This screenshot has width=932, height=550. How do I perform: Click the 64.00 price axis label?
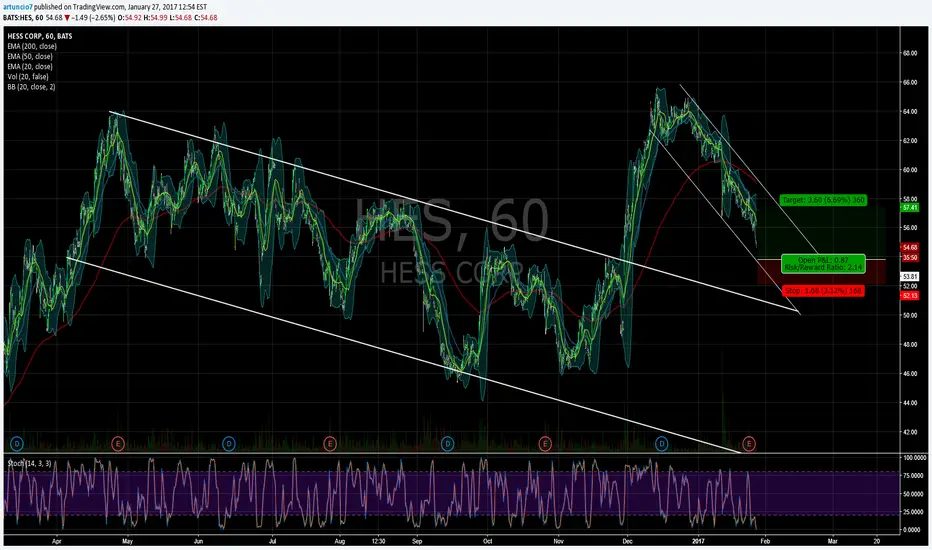click(x=910, y=111)
